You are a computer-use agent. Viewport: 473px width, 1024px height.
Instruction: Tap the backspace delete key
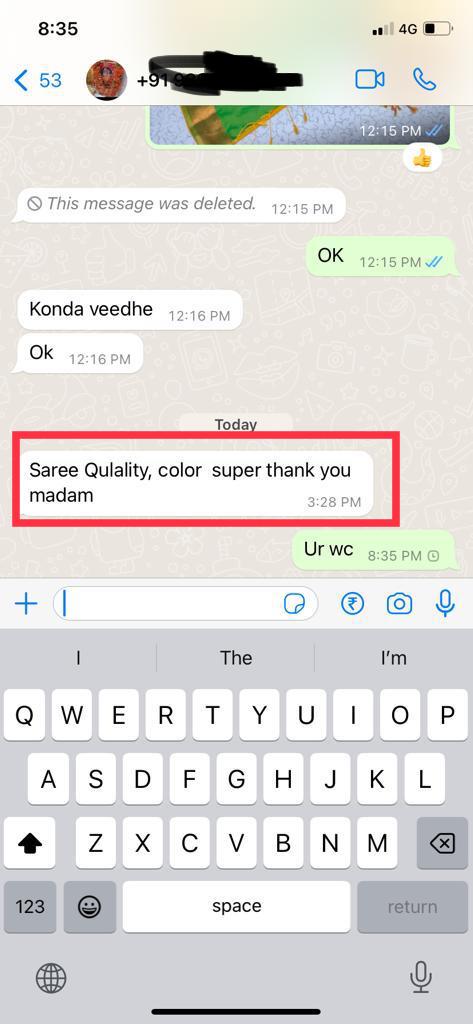pyautogui.click(x=442, y=843)
